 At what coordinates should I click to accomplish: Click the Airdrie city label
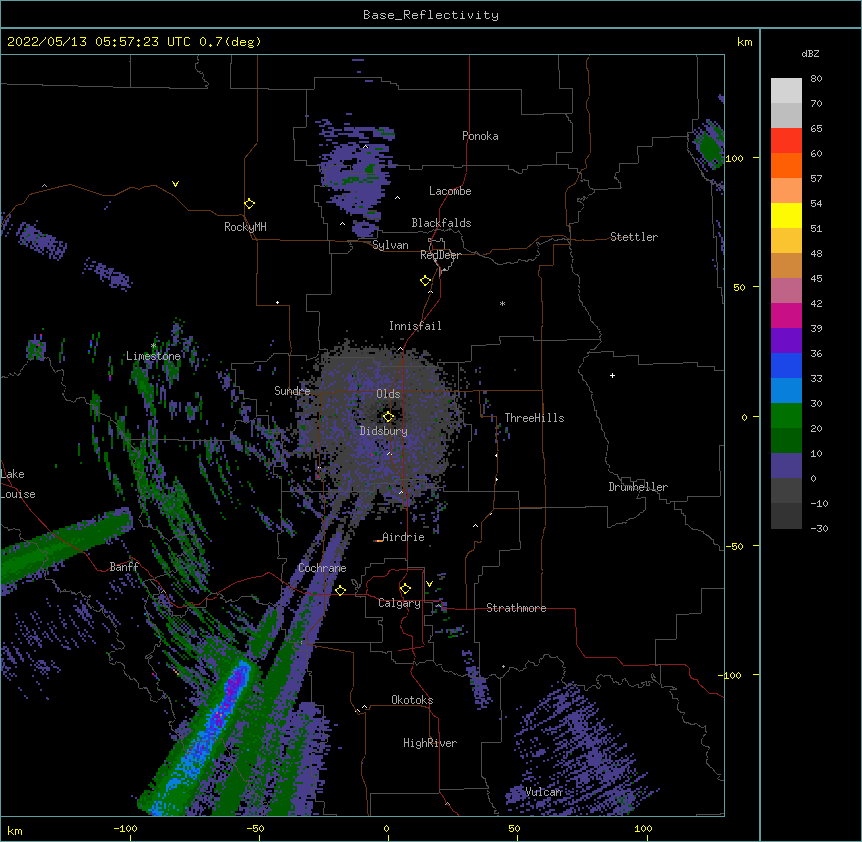click(x=403, y=537)
